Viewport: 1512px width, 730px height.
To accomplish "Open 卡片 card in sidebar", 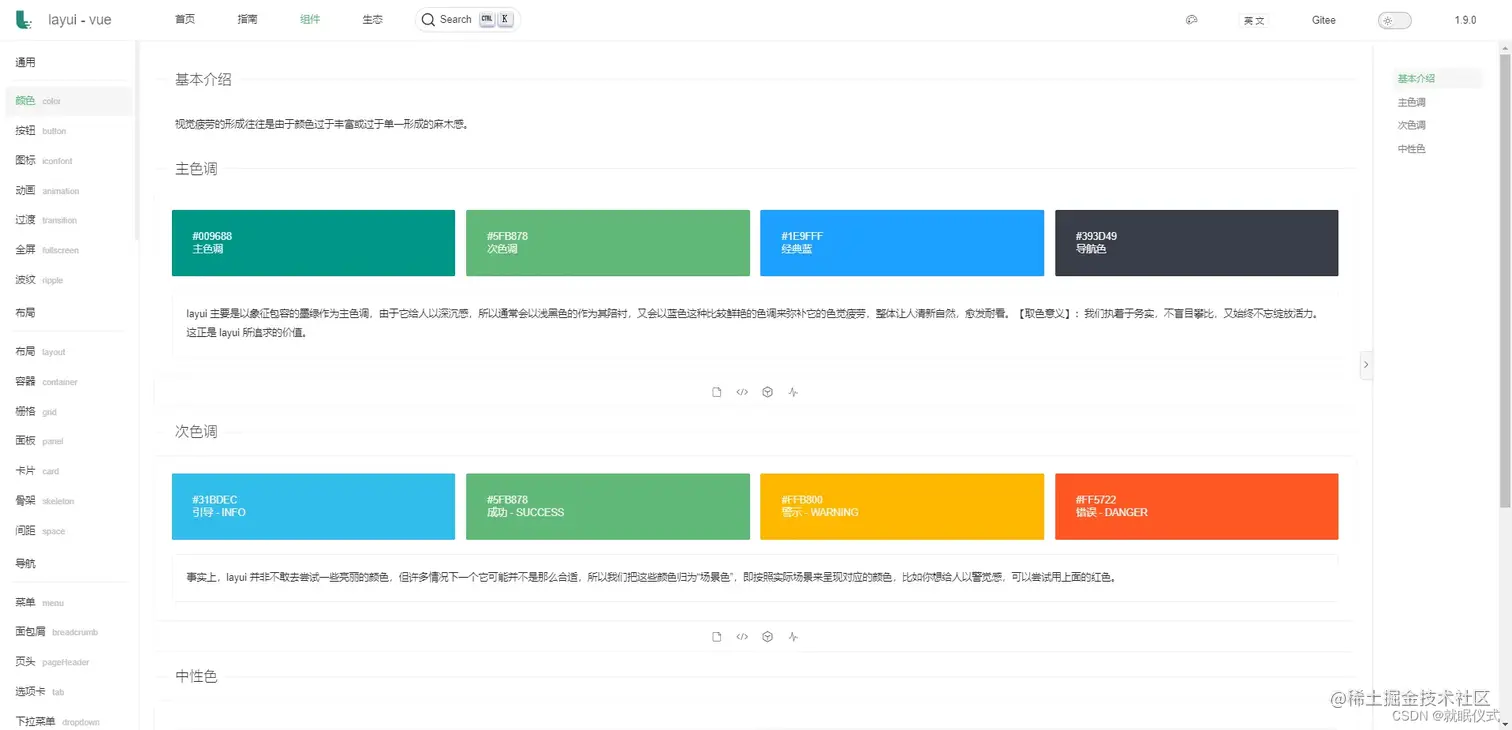I will (x=68, y=471).
